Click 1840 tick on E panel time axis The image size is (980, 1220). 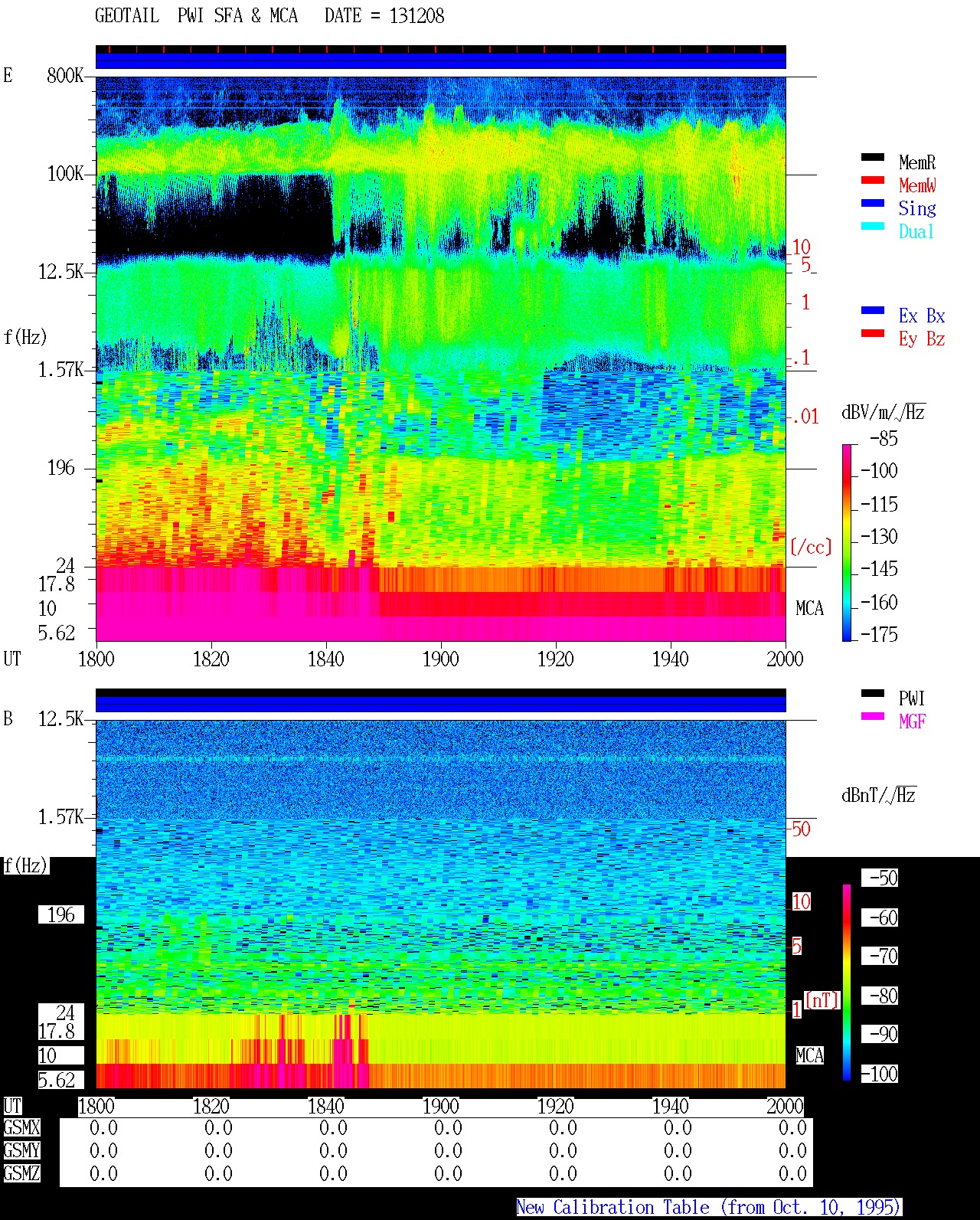(x=326, y=659)
